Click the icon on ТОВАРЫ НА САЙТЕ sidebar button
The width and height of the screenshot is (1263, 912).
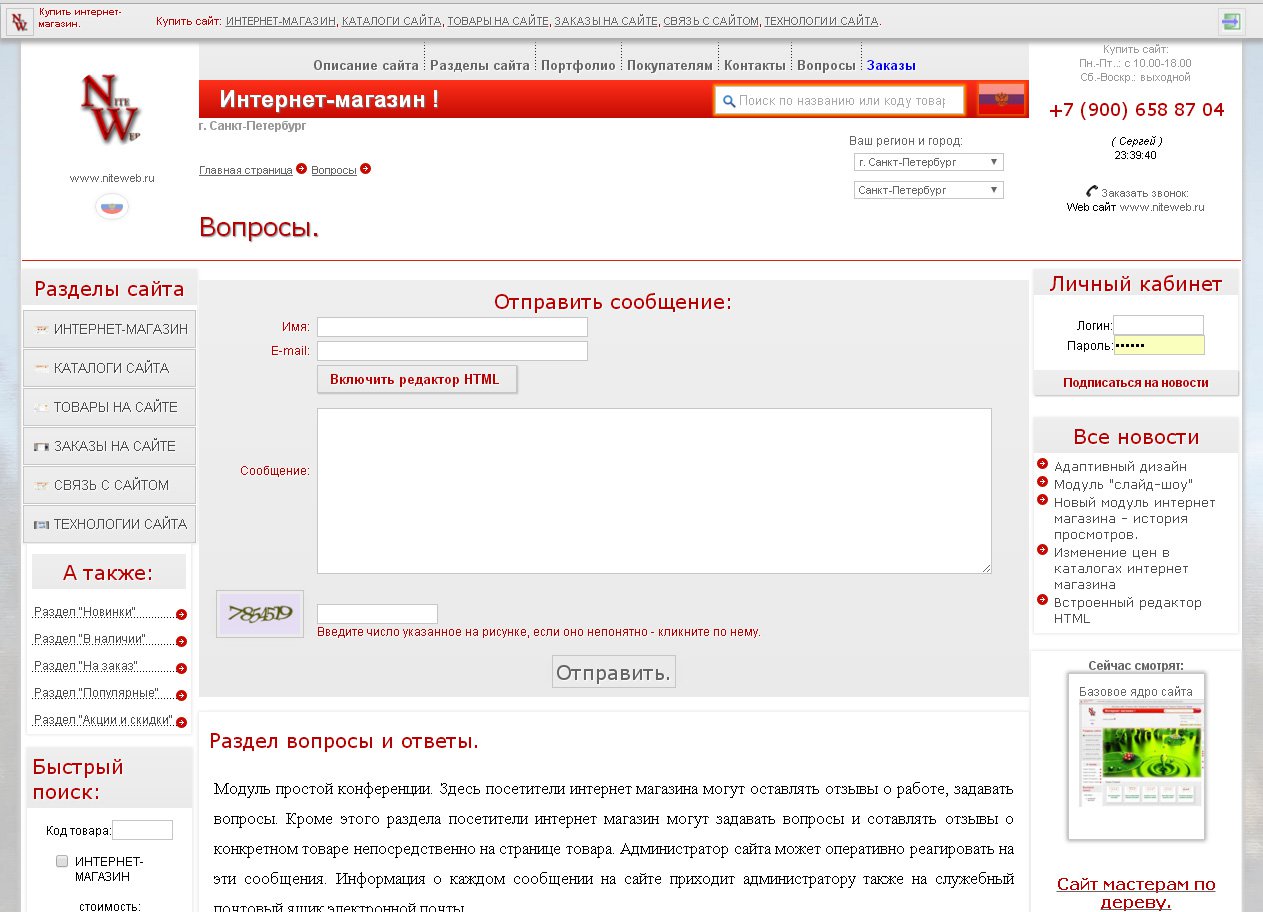point(42,407)
